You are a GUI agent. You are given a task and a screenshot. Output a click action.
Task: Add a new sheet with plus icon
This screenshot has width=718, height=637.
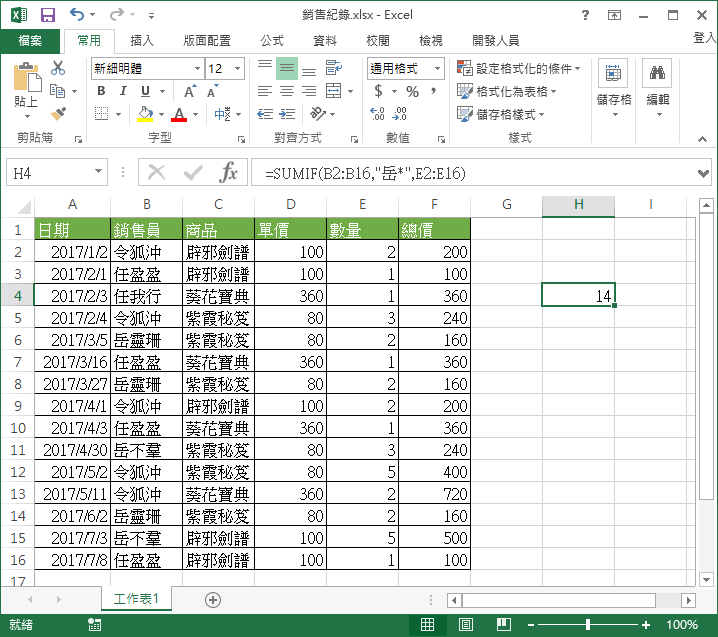(212, 599)
